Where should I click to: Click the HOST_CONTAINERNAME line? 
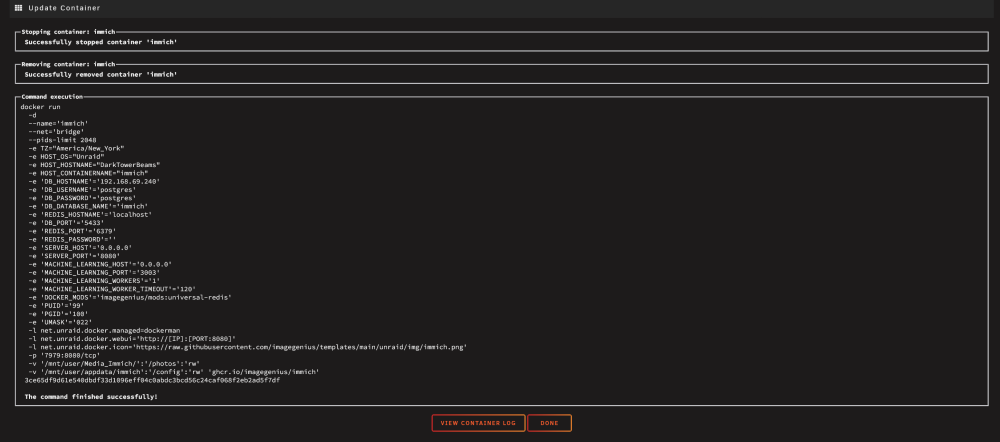click(88, 173)
